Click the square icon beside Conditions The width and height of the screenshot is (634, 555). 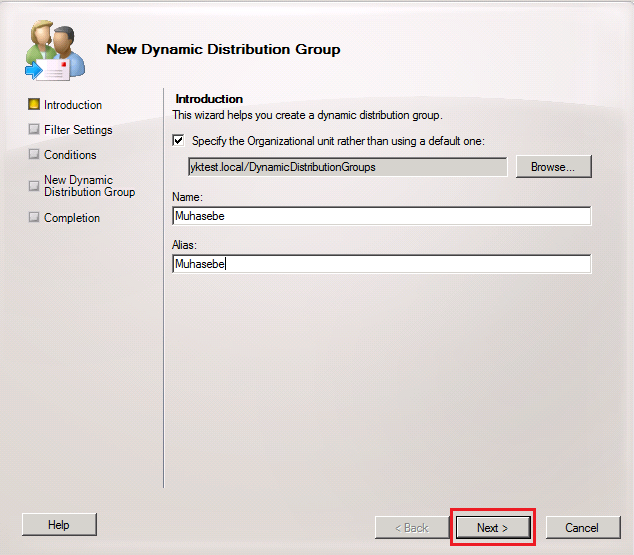[x=34, y=155]
